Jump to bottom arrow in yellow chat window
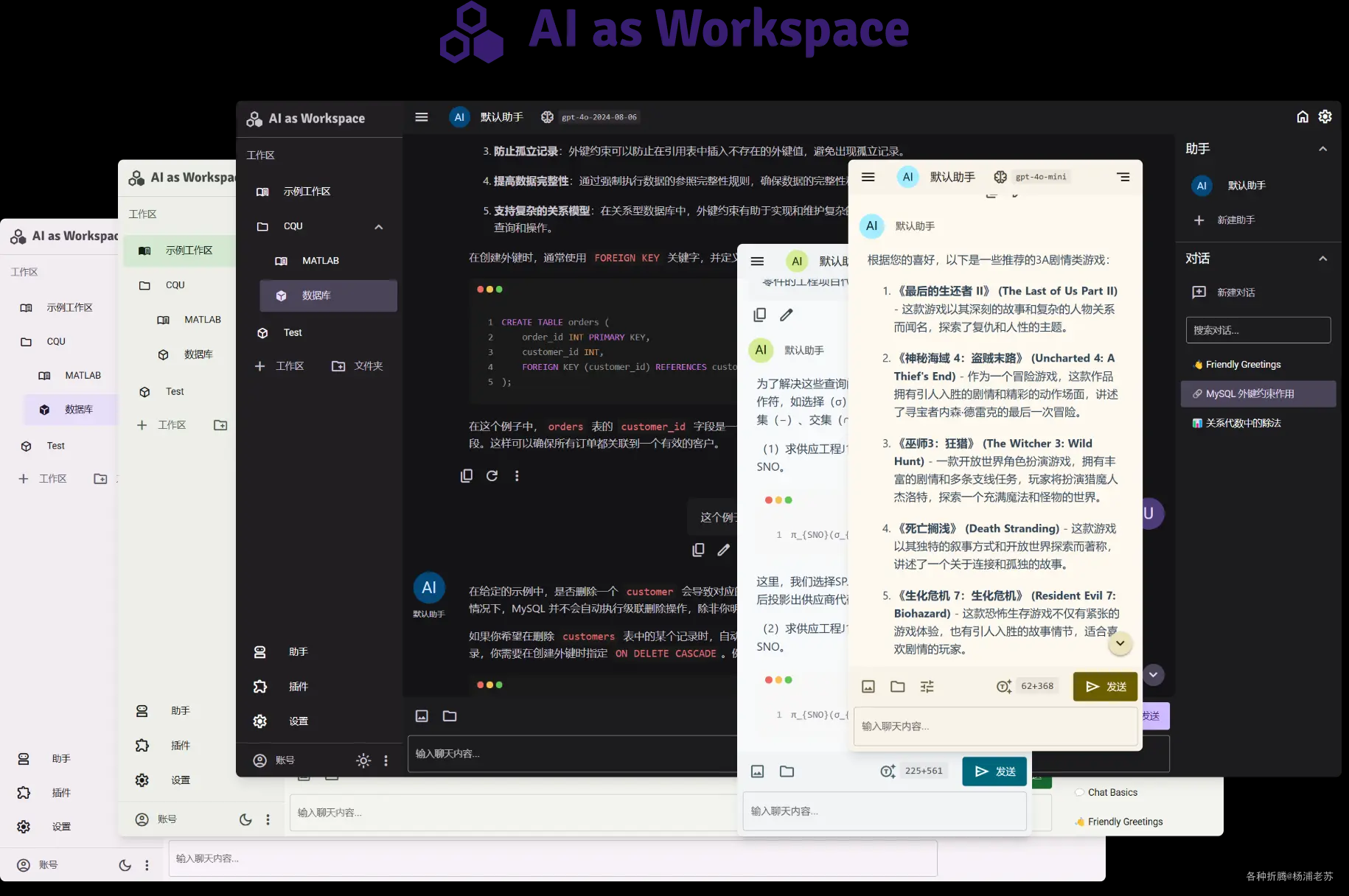Screen dimensions: 1349x896 coord(1120,643)
